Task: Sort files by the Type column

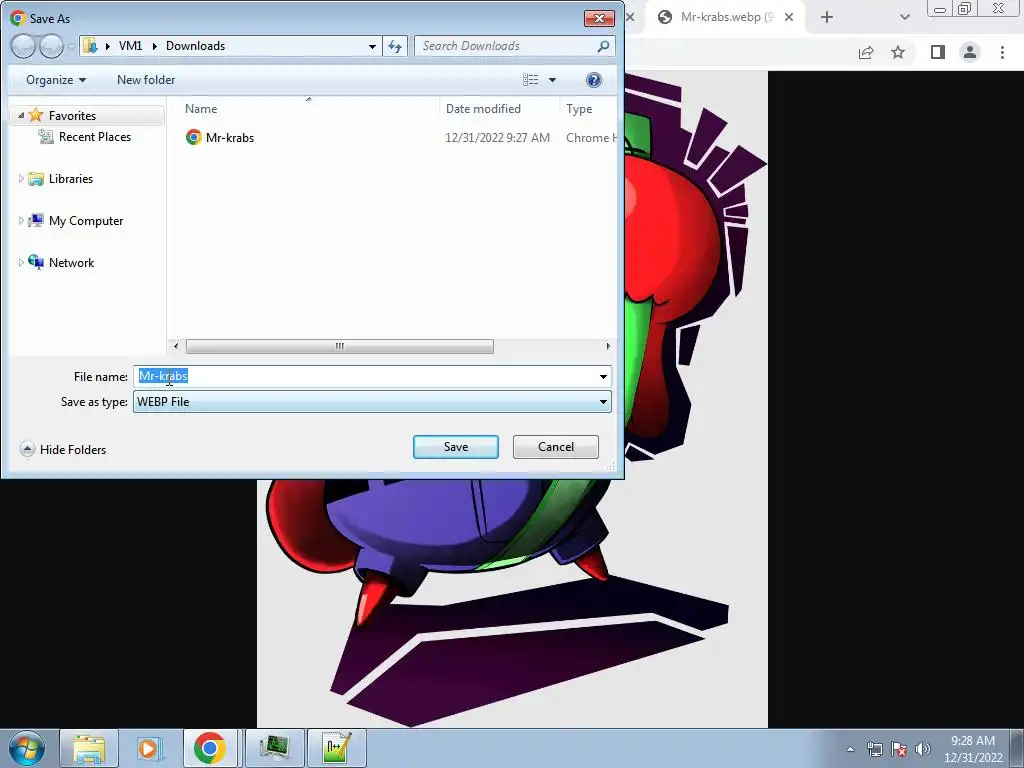Action: (579, 109)
